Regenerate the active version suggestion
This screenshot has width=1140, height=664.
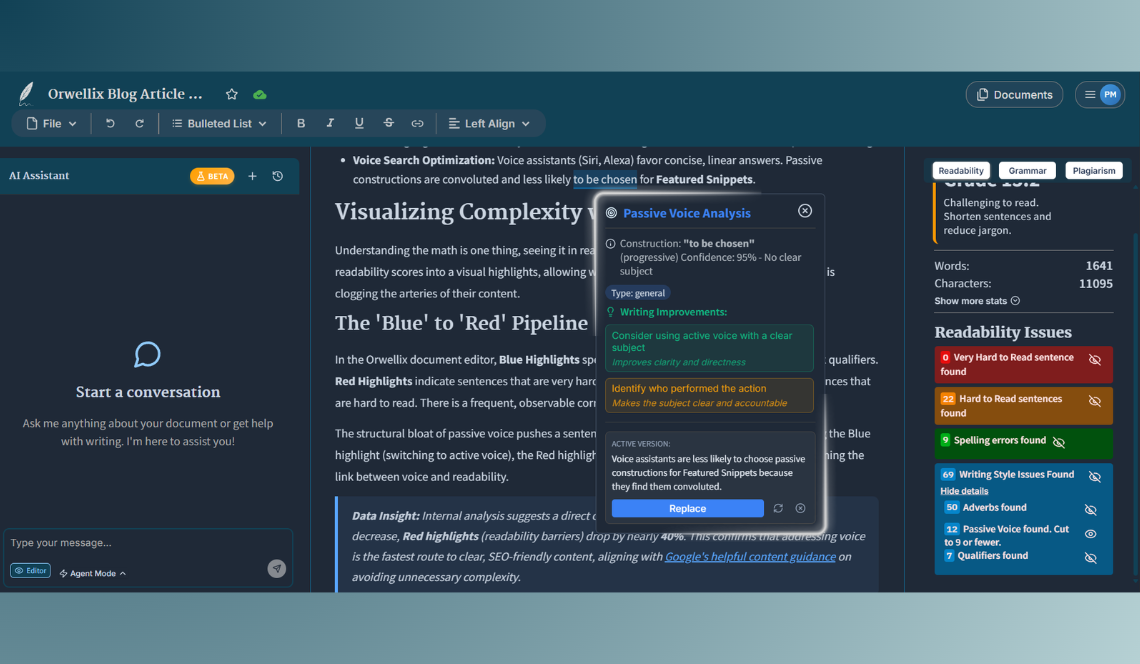tap(778, 508)
